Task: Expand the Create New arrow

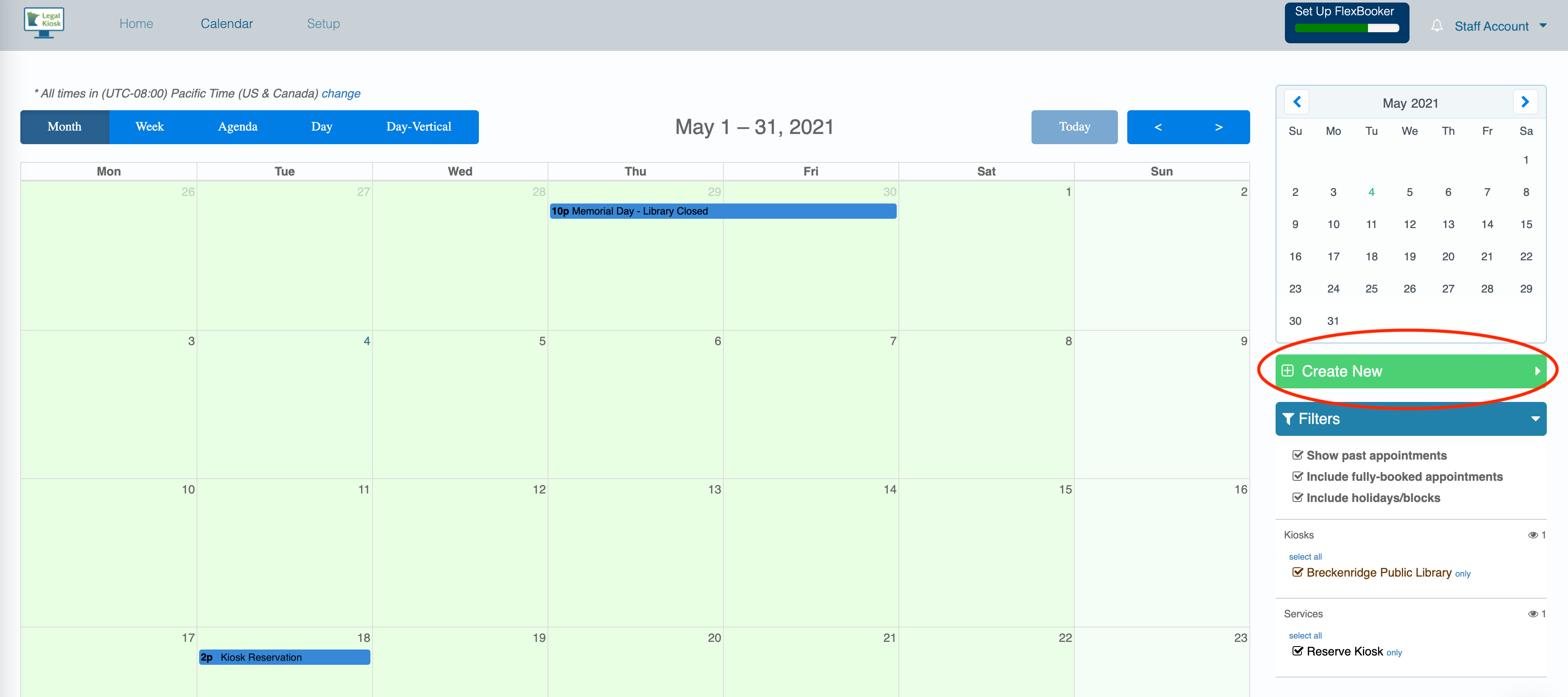Action: [x=1537, y=371]
